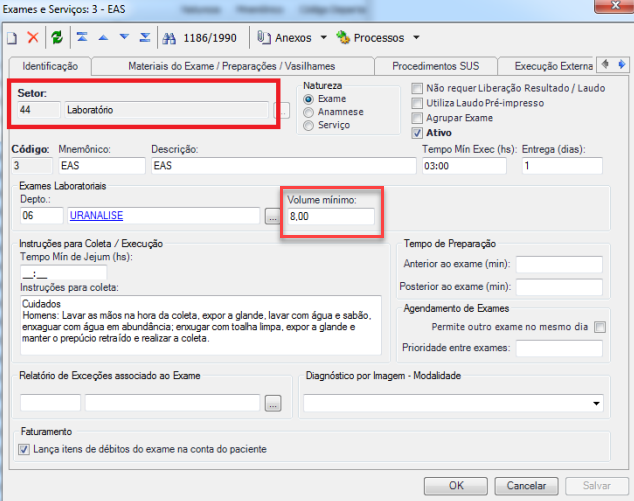Click Posterior ao exame (min) field
The width and height of the screenshot is (634, 501).
[x=559, y=287]
